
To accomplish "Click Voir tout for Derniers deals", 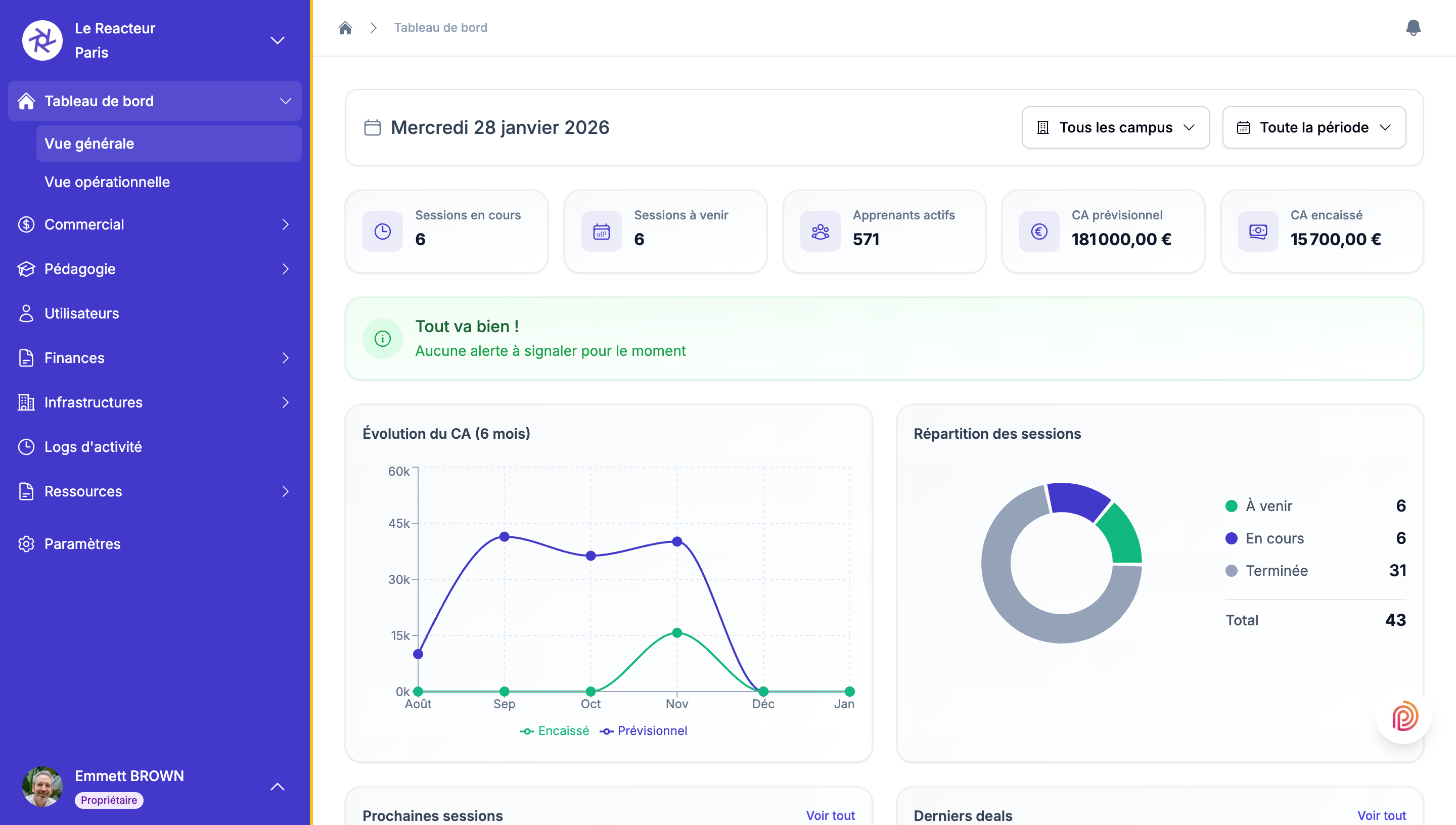I will pos(1381,815).
